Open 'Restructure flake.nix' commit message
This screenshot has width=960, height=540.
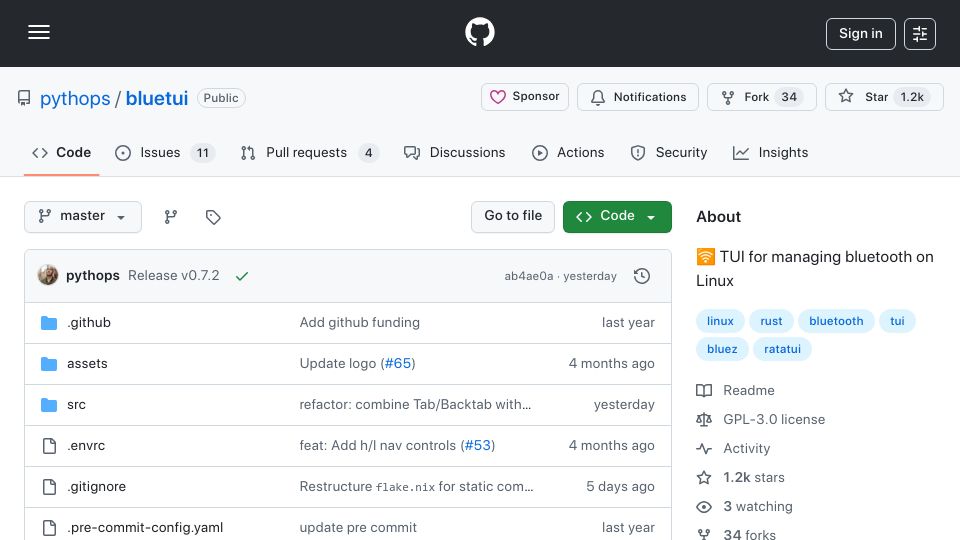(x=416, y=487)
